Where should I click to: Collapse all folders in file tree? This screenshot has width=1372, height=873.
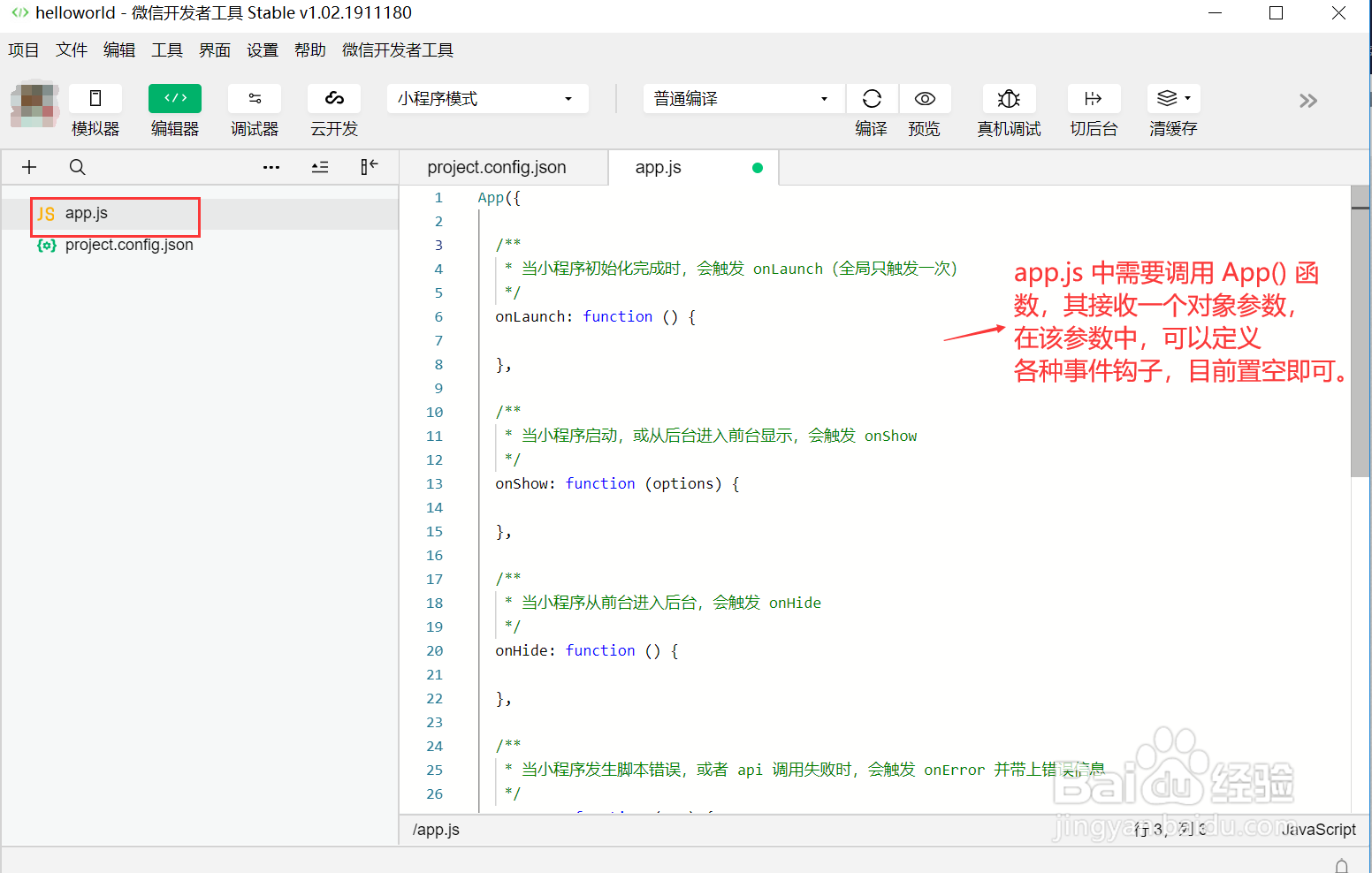pyautogui.click(x=320, y=167)
